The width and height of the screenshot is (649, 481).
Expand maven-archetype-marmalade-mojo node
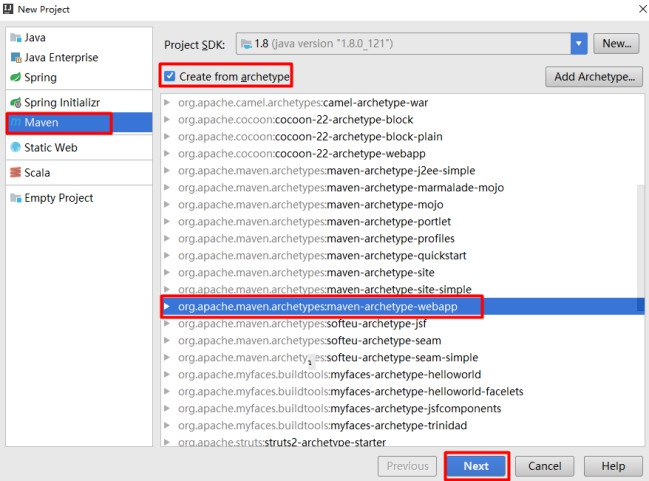click(167, 187)
